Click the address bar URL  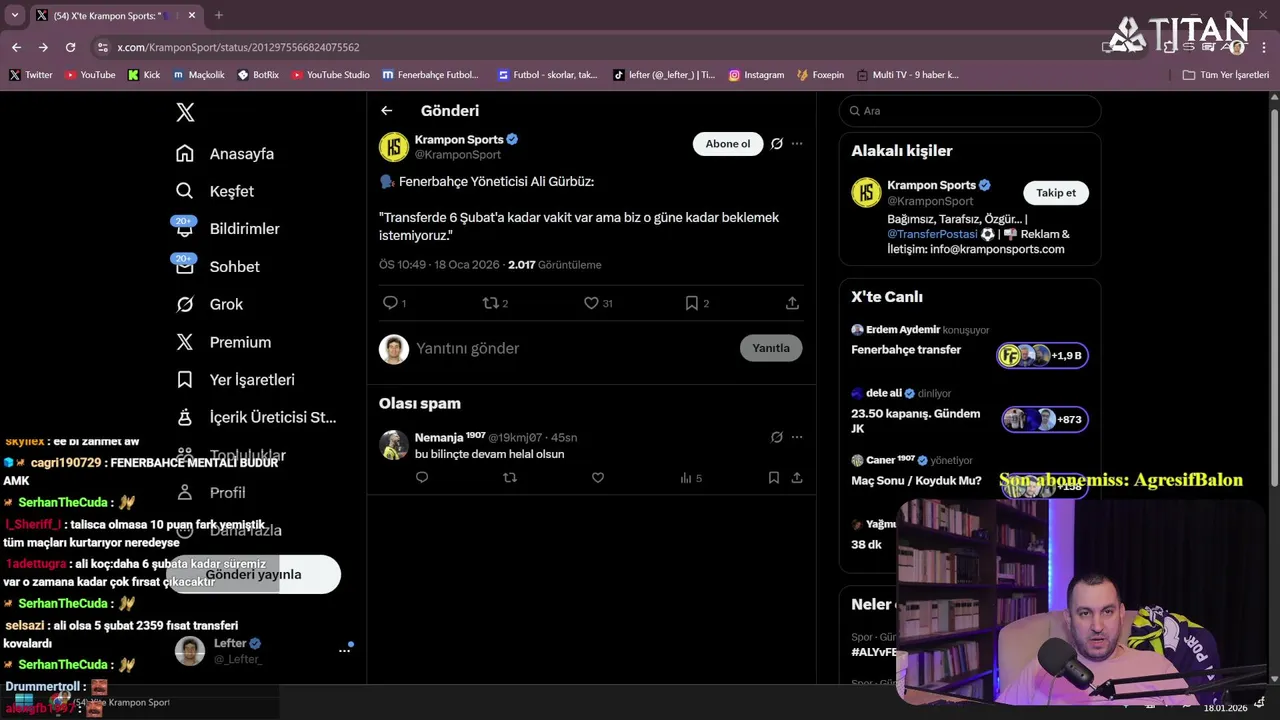(x=238, y=47)
